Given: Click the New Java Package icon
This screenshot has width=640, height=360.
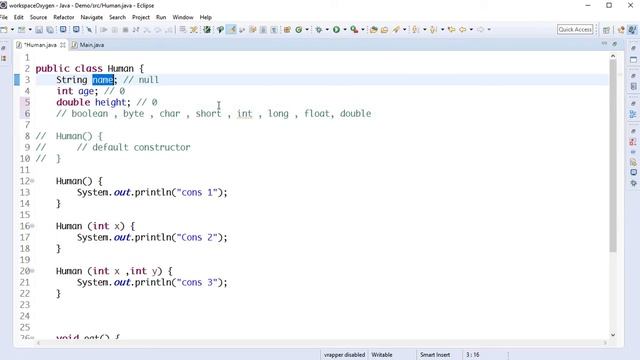Looking at the screenshot, I should [x=287, y=29].
